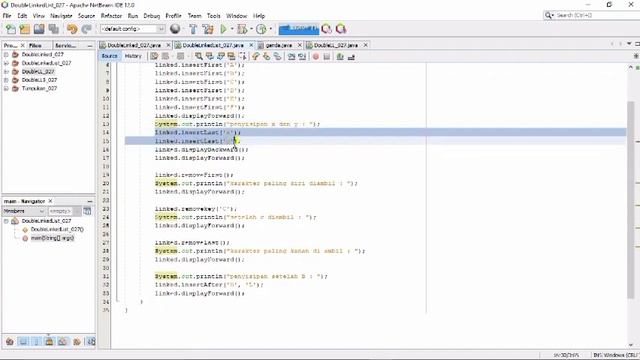This screenshot has width=640, height=360.
Task: Click the New Project toolbar icon
Action: tap(24, 29)
